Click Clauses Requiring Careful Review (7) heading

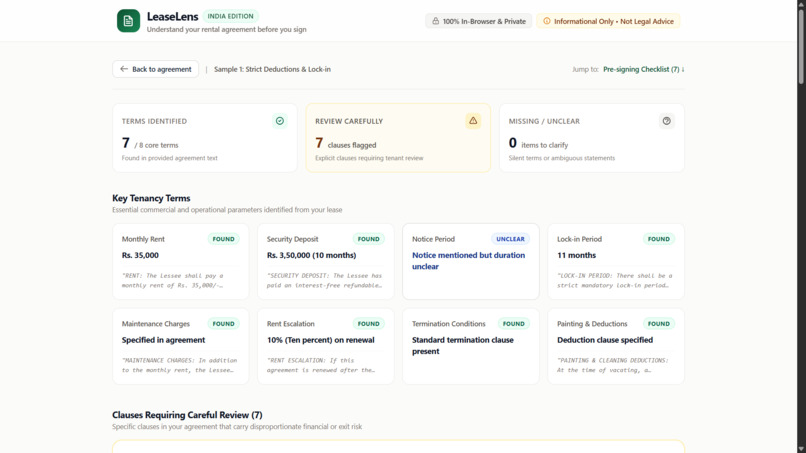click(x=187, y=415)
